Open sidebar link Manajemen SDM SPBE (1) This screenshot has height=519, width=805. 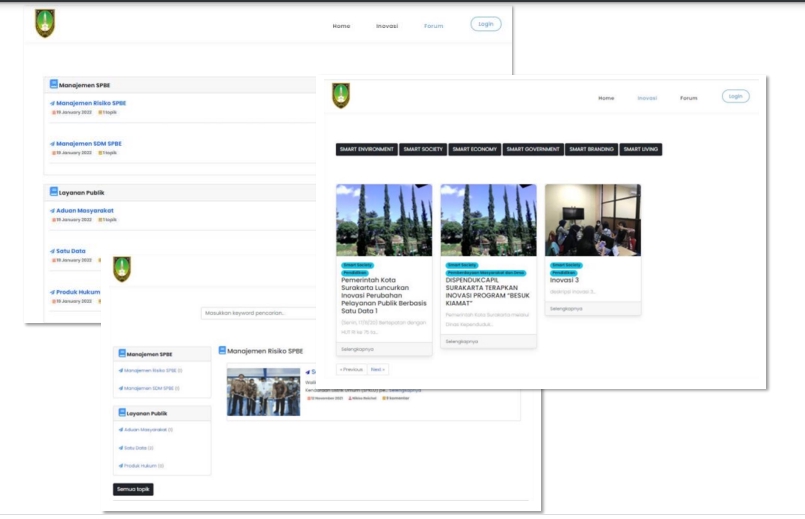tap(151, 389)
